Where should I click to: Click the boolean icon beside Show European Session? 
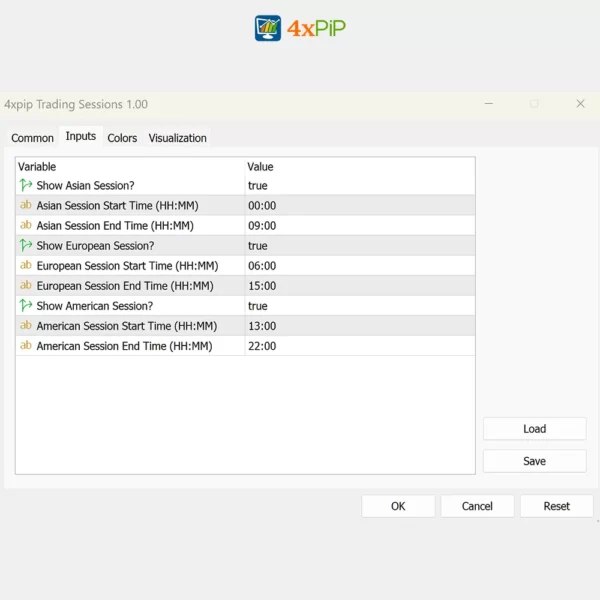[26, 245]
